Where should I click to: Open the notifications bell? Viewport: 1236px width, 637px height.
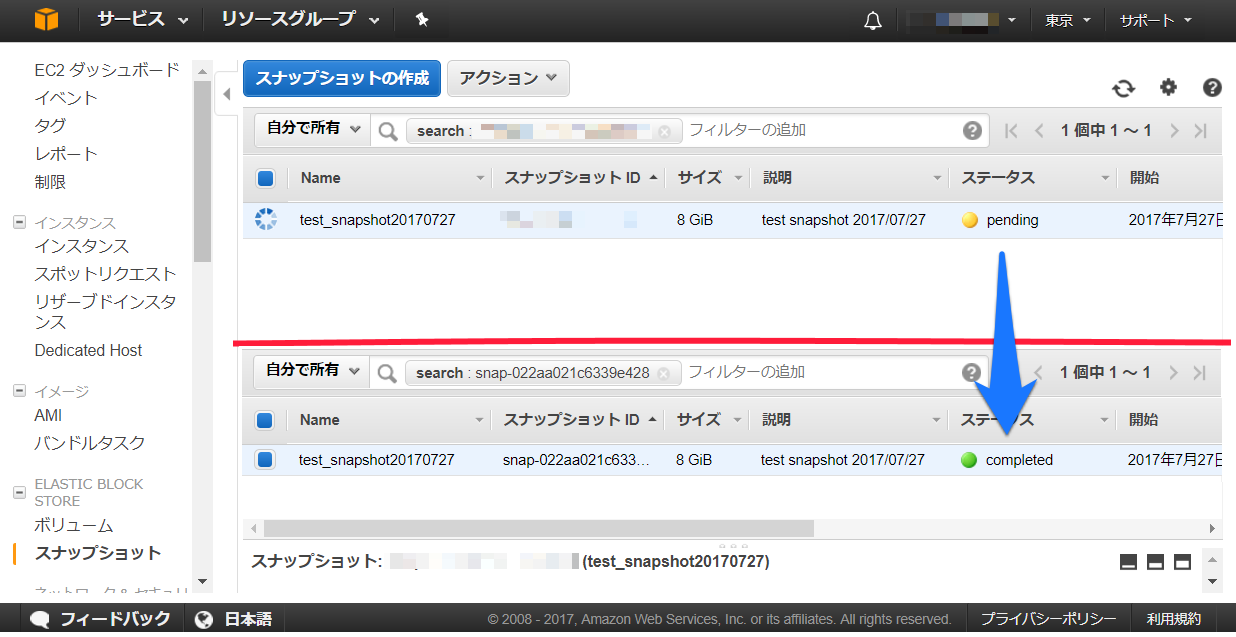coord(873,20)
